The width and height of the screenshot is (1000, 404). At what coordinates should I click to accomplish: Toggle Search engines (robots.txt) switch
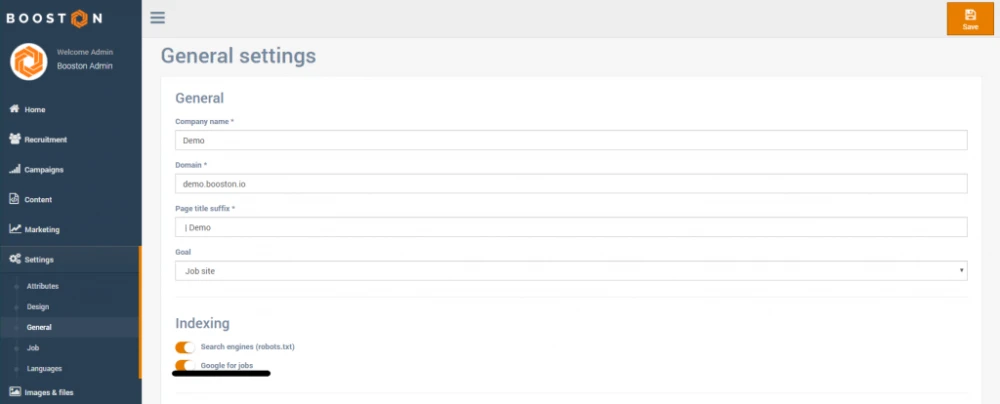[185, 347]
